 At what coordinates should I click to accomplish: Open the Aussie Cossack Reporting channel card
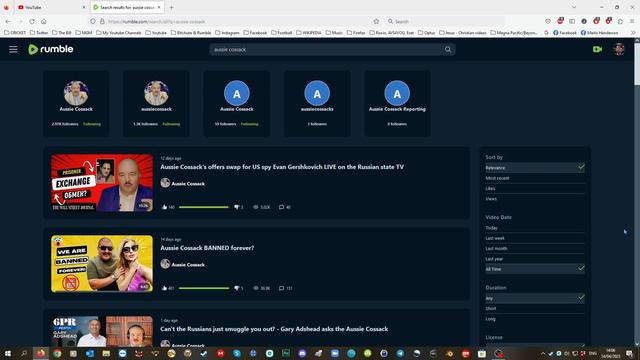[397, 104]
